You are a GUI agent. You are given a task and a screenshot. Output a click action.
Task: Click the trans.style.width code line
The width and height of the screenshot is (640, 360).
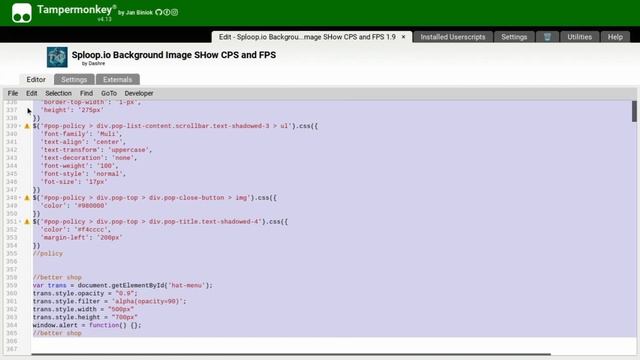[83, 309]
